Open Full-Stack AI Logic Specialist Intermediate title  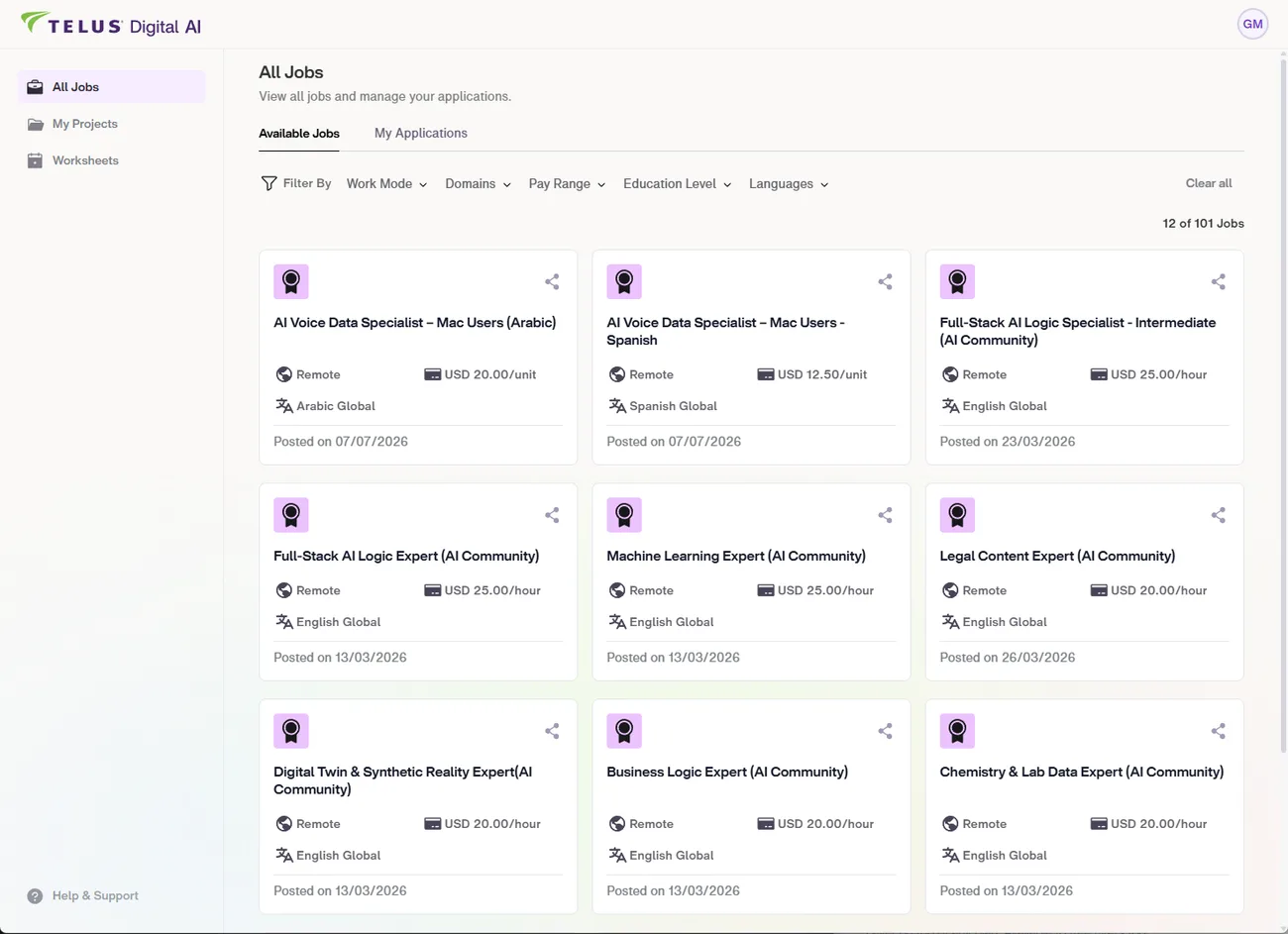[1077, 331]
